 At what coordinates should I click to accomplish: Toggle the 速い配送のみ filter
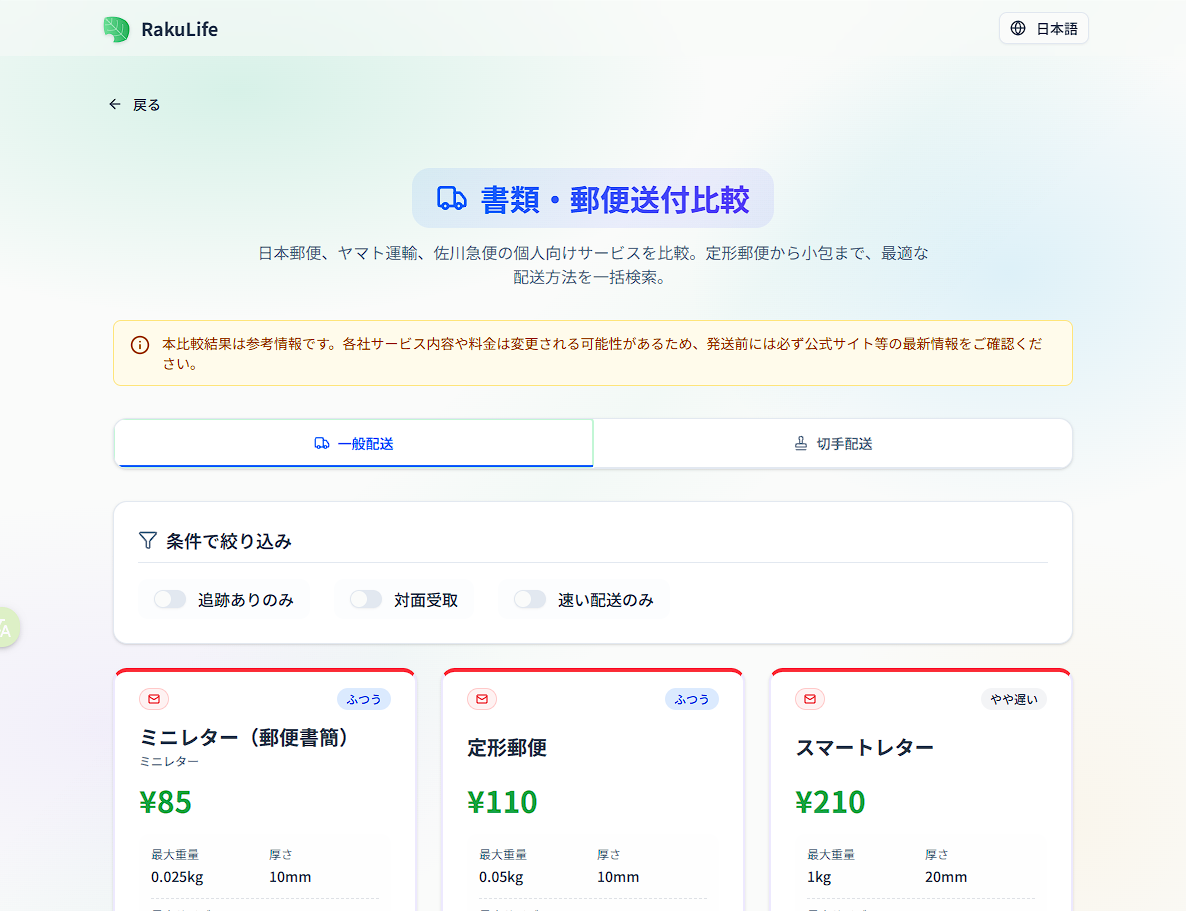(530, 600)
